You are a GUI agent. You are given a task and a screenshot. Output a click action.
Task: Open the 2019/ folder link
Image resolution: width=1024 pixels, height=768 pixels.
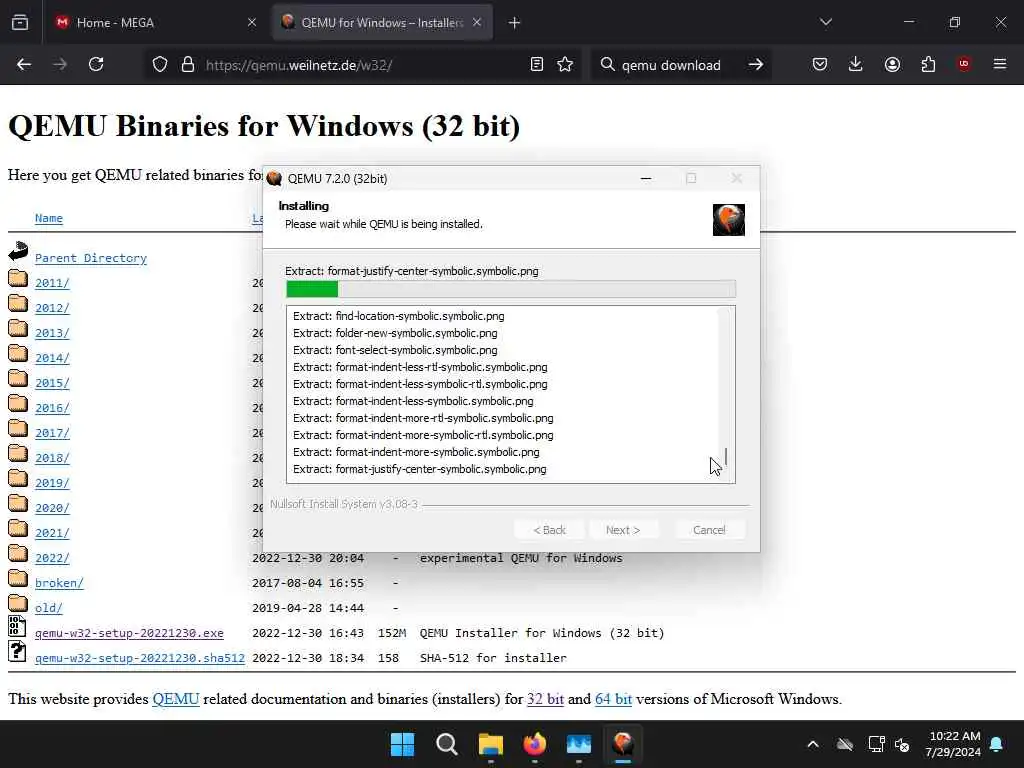52,483
